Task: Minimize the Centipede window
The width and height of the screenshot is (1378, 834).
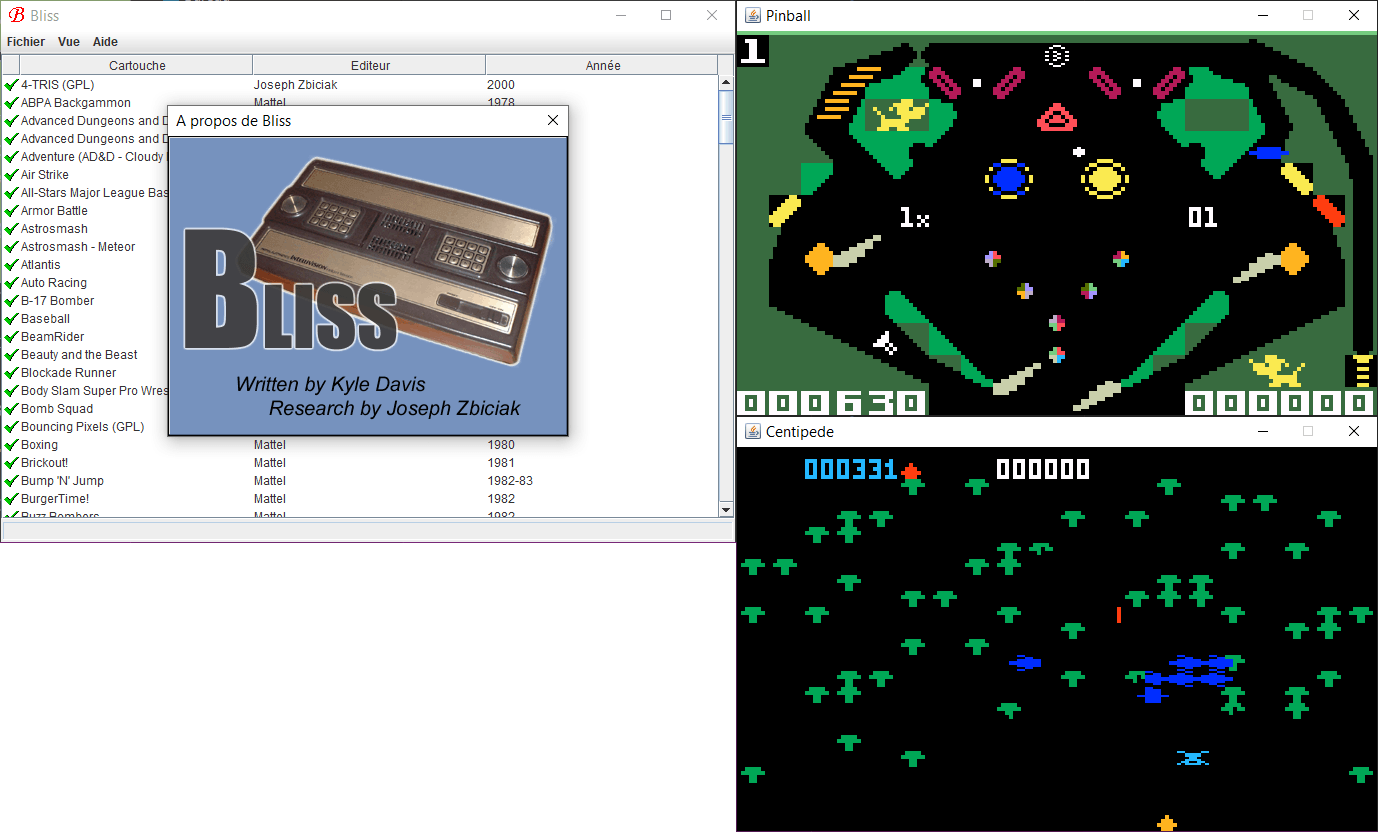Action: click(x=1263, y=432)
